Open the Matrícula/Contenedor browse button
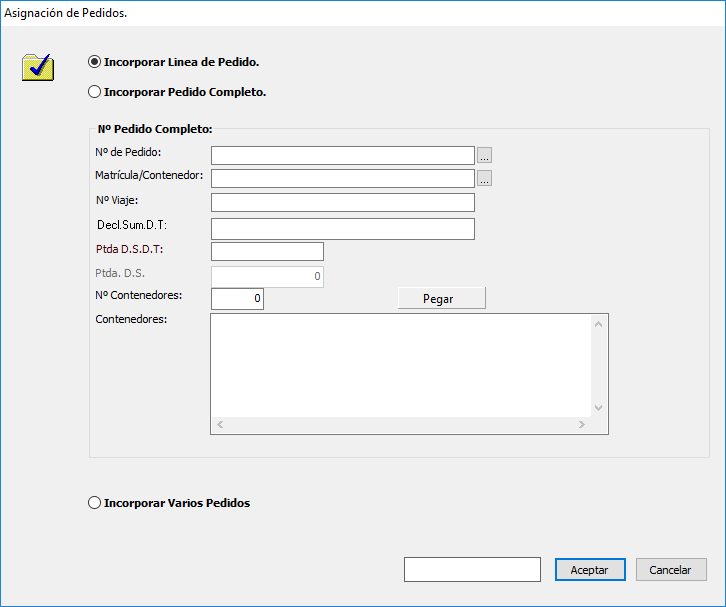Image resolution: width=726 pixels, height=607 pixels. pyautogui.click(x=484, y=179)
